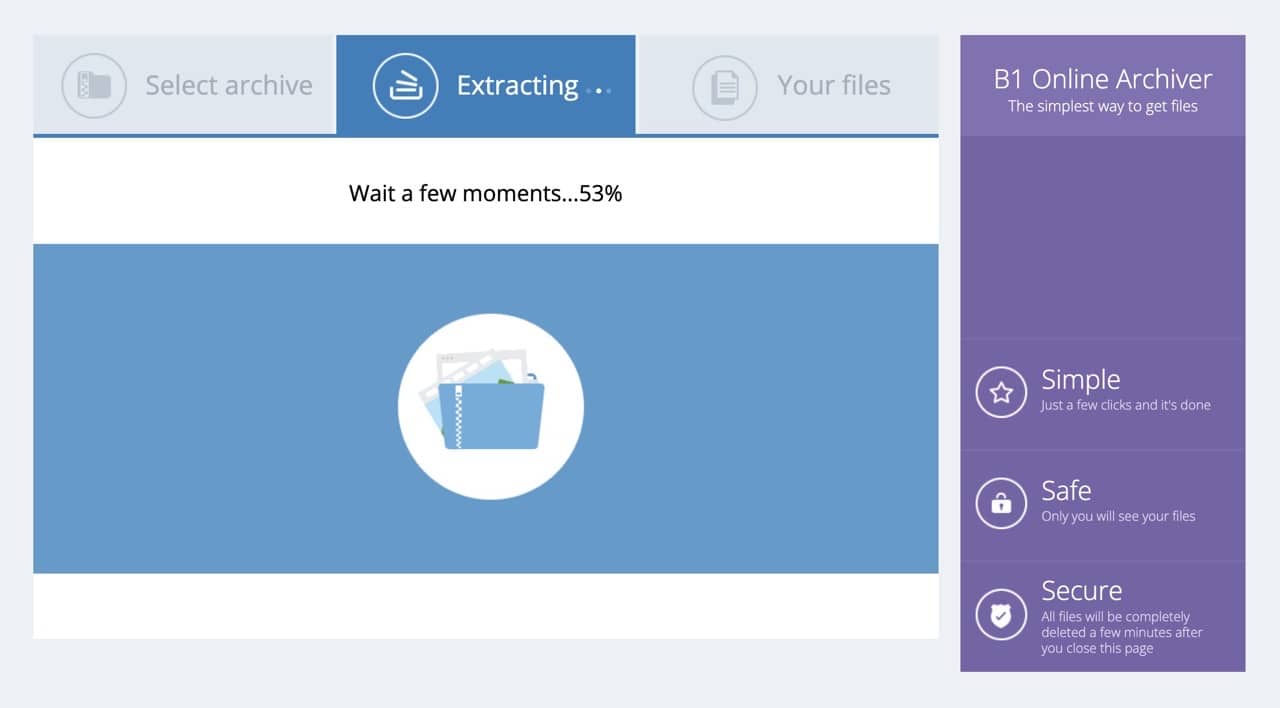1280x708 pixels.
Task: Click the Your files step icon
Action: click(725, 86)
